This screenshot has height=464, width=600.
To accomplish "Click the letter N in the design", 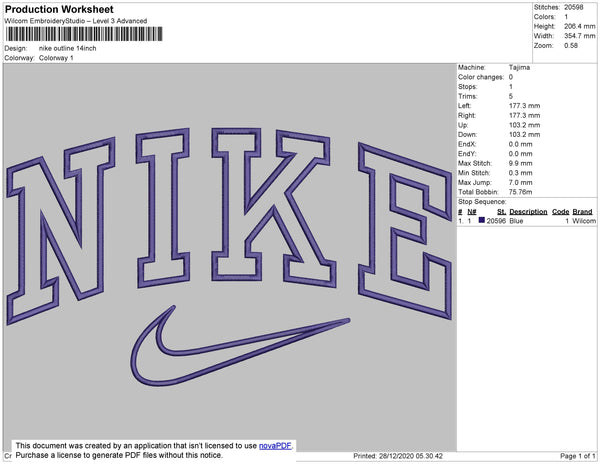I will click(x=60, y=231).
